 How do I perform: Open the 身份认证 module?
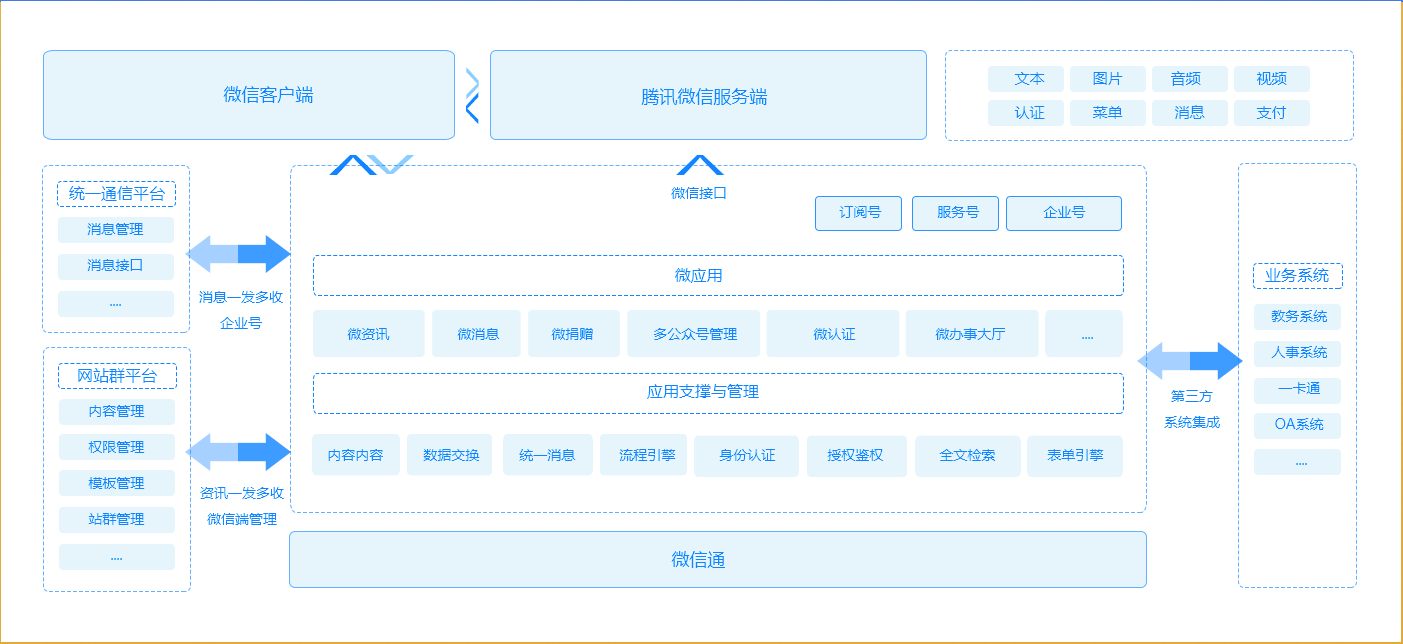coord(747,456)
